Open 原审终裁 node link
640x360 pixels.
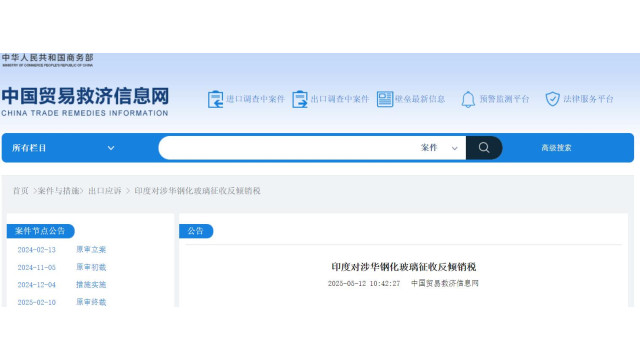[x=91, y=302]
